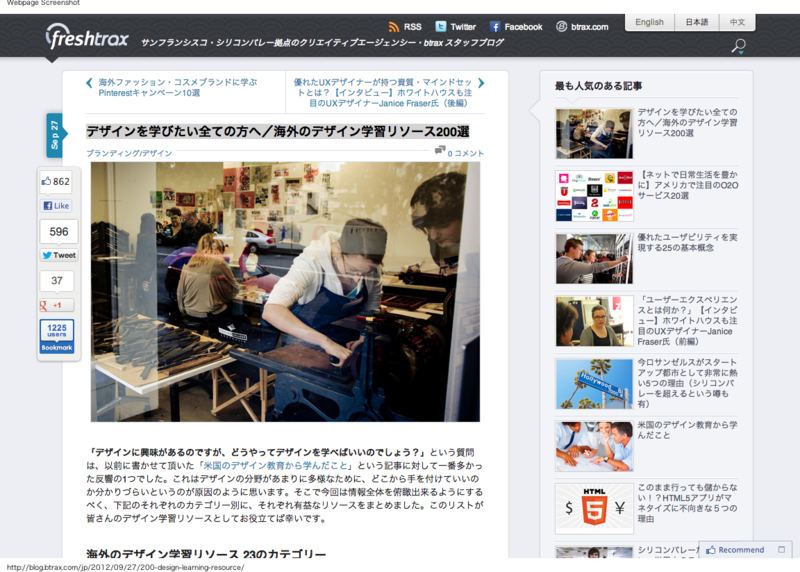Click the main article workshop photo

point(285,291)
